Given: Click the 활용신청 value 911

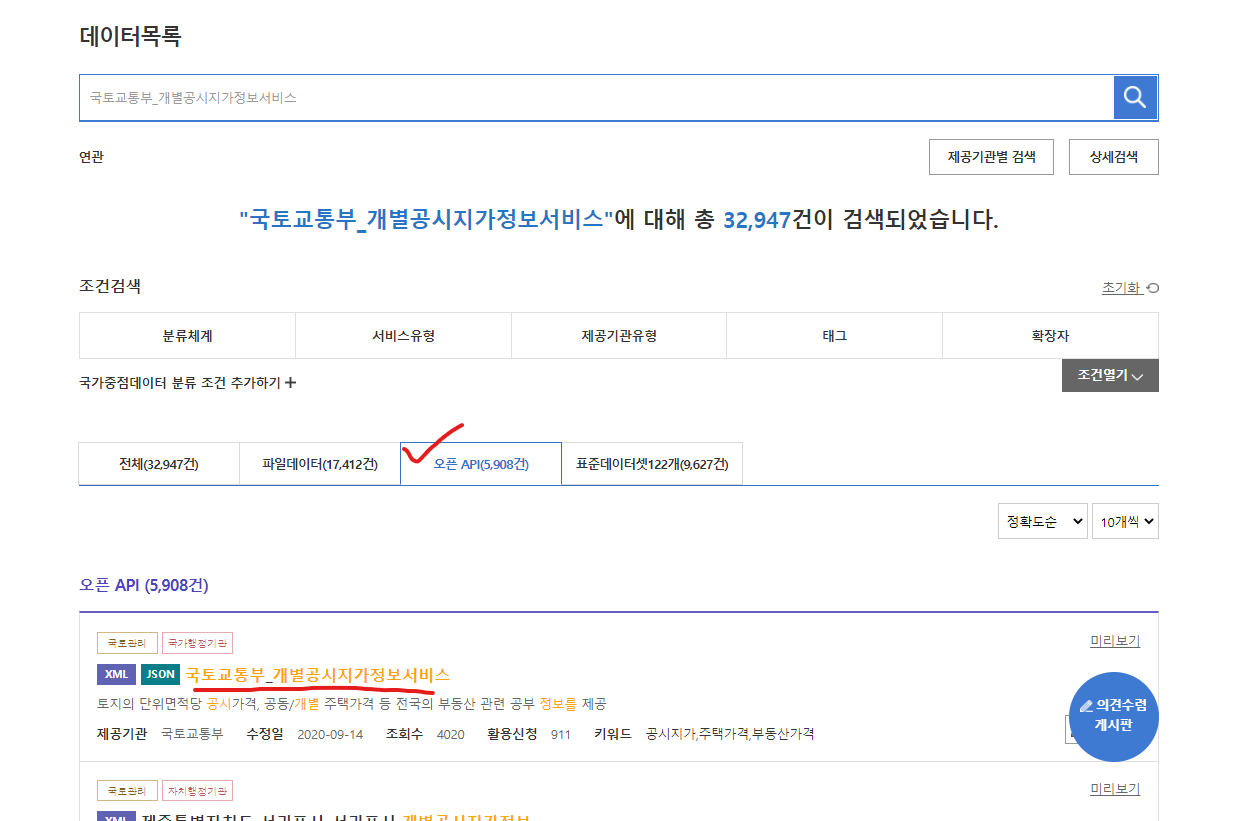Looking at the screenshot, I should (x=561, y=734).
